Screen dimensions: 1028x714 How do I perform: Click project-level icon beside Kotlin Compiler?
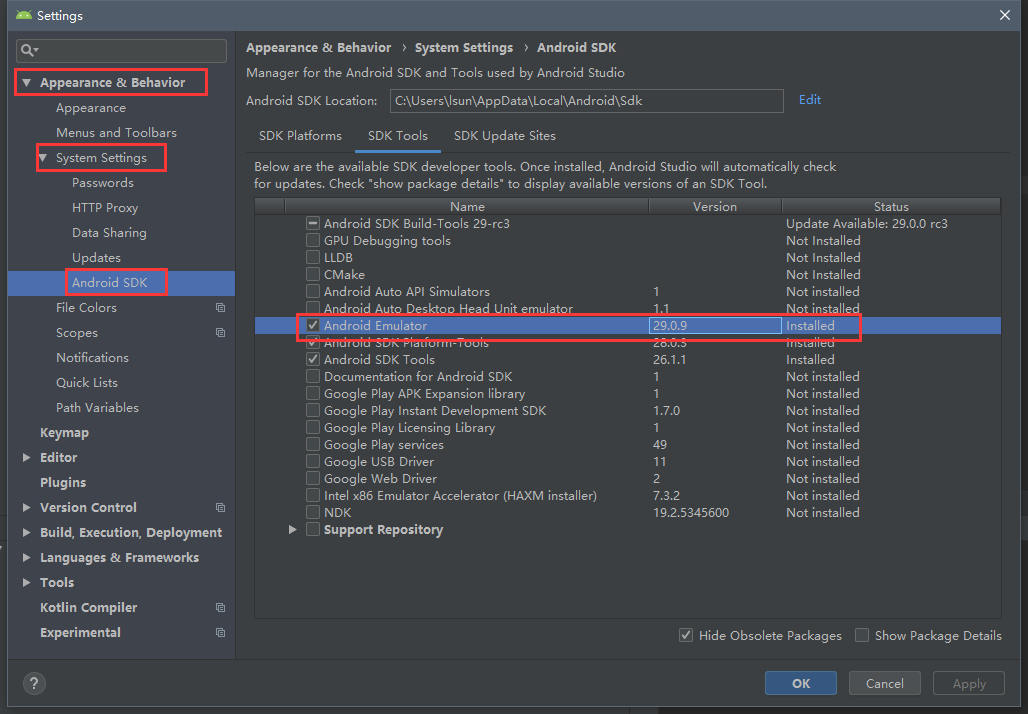coord(220,608)
